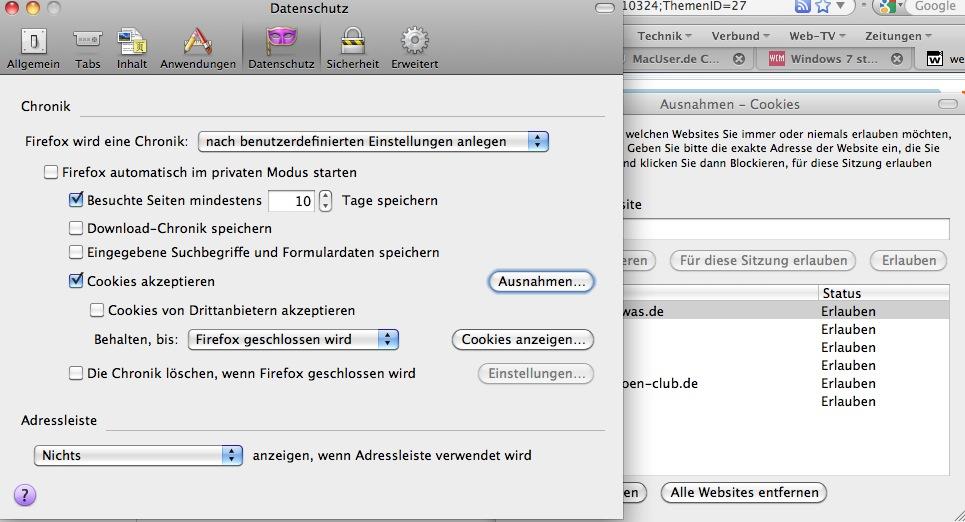Image resolution: width=965 pixels, height=522 pixels.
Task: Click the days number field showing 10
Action: (292, 201)
